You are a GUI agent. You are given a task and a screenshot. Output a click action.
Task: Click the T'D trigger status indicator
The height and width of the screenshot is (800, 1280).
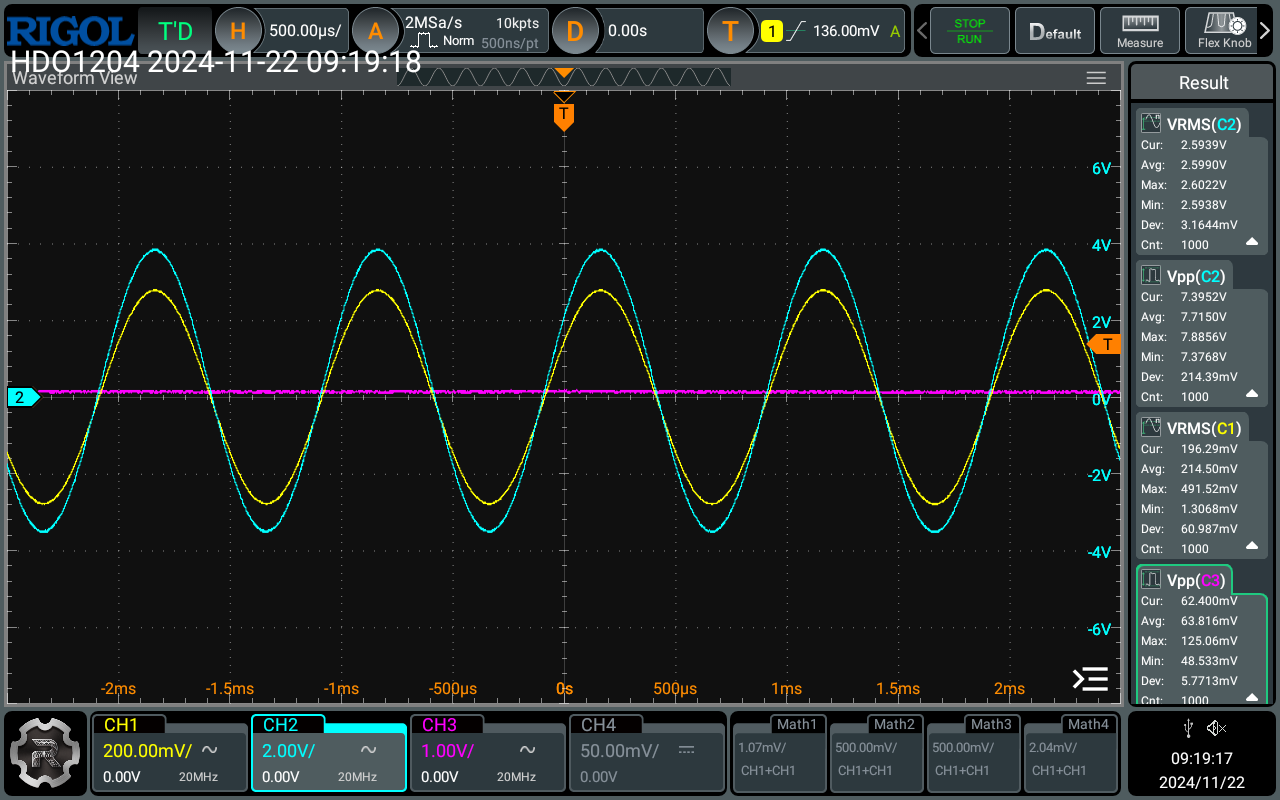pyautogui.click(x=175, y=31)
